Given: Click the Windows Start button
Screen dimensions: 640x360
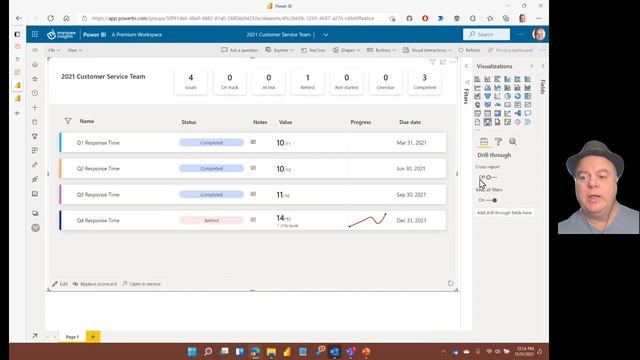Looking at the screenshot, I should [x=192, y=351].
